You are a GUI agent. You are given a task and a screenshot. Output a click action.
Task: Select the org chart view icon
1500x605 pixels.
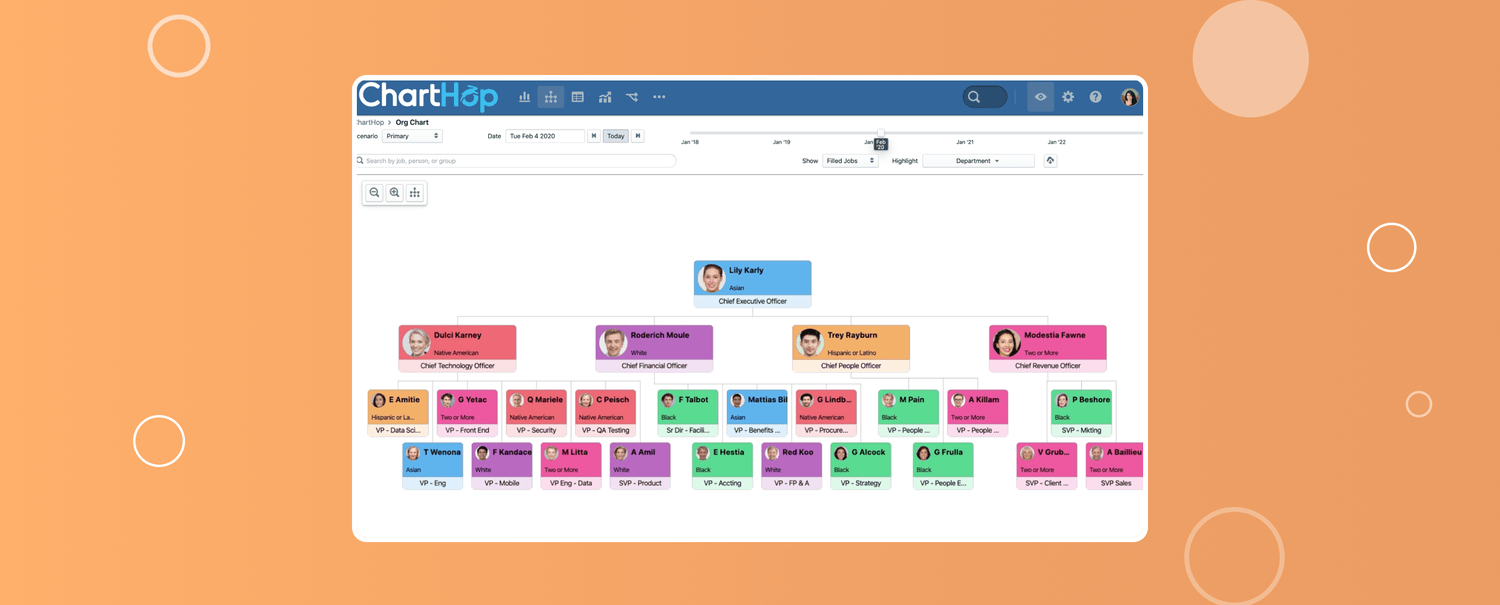coord(551,97)
